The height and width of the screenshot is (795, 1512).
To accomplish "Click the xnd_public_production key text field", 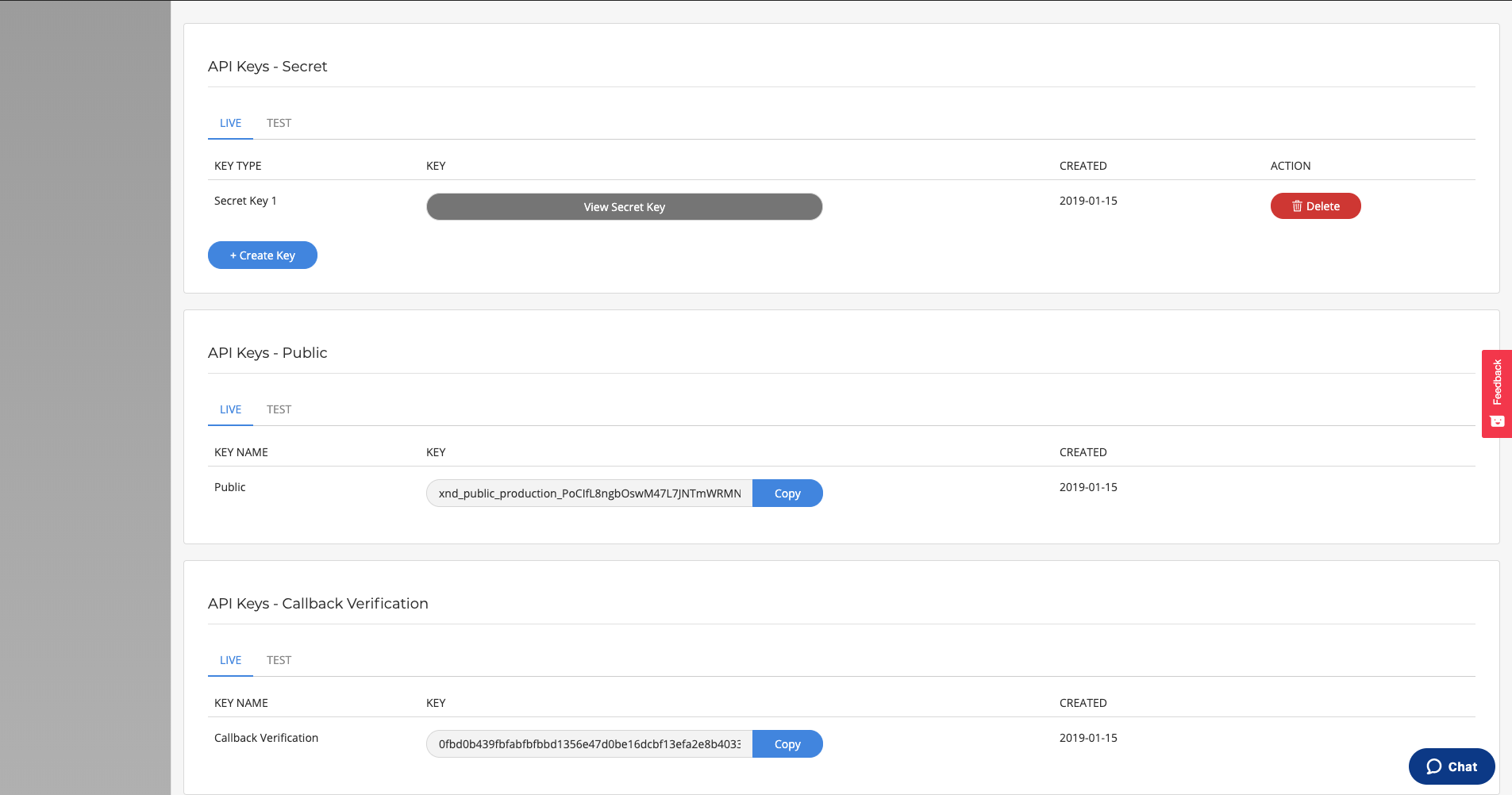I will (589, 494).
